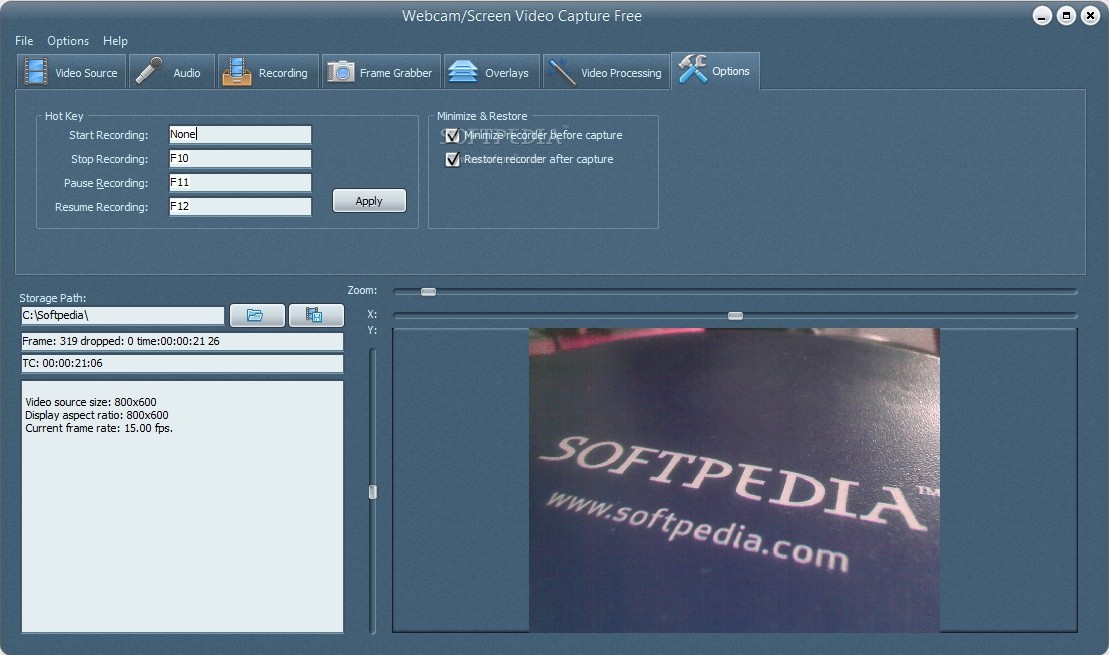
Task: Open the Frame Grabber tab
Action: pyautogui.click(x=381, y=72)
